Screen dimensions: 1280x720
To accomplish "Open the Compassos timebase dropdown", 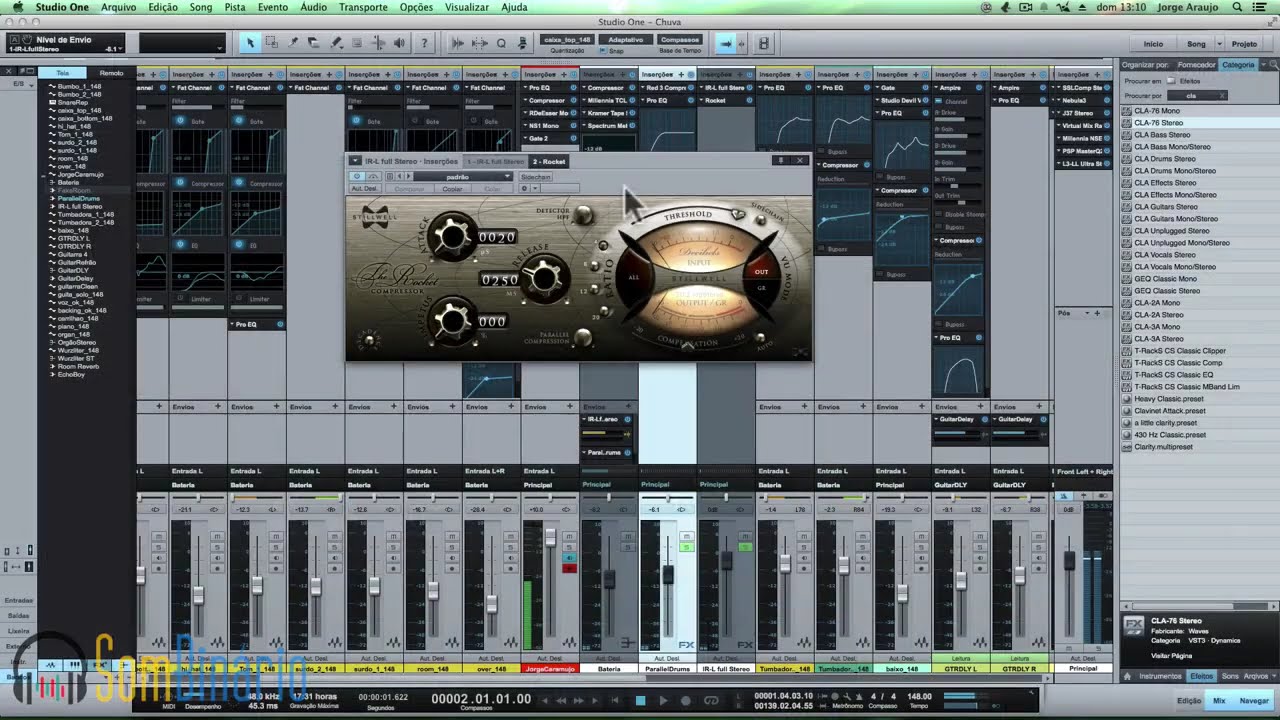I will [680, 40].
